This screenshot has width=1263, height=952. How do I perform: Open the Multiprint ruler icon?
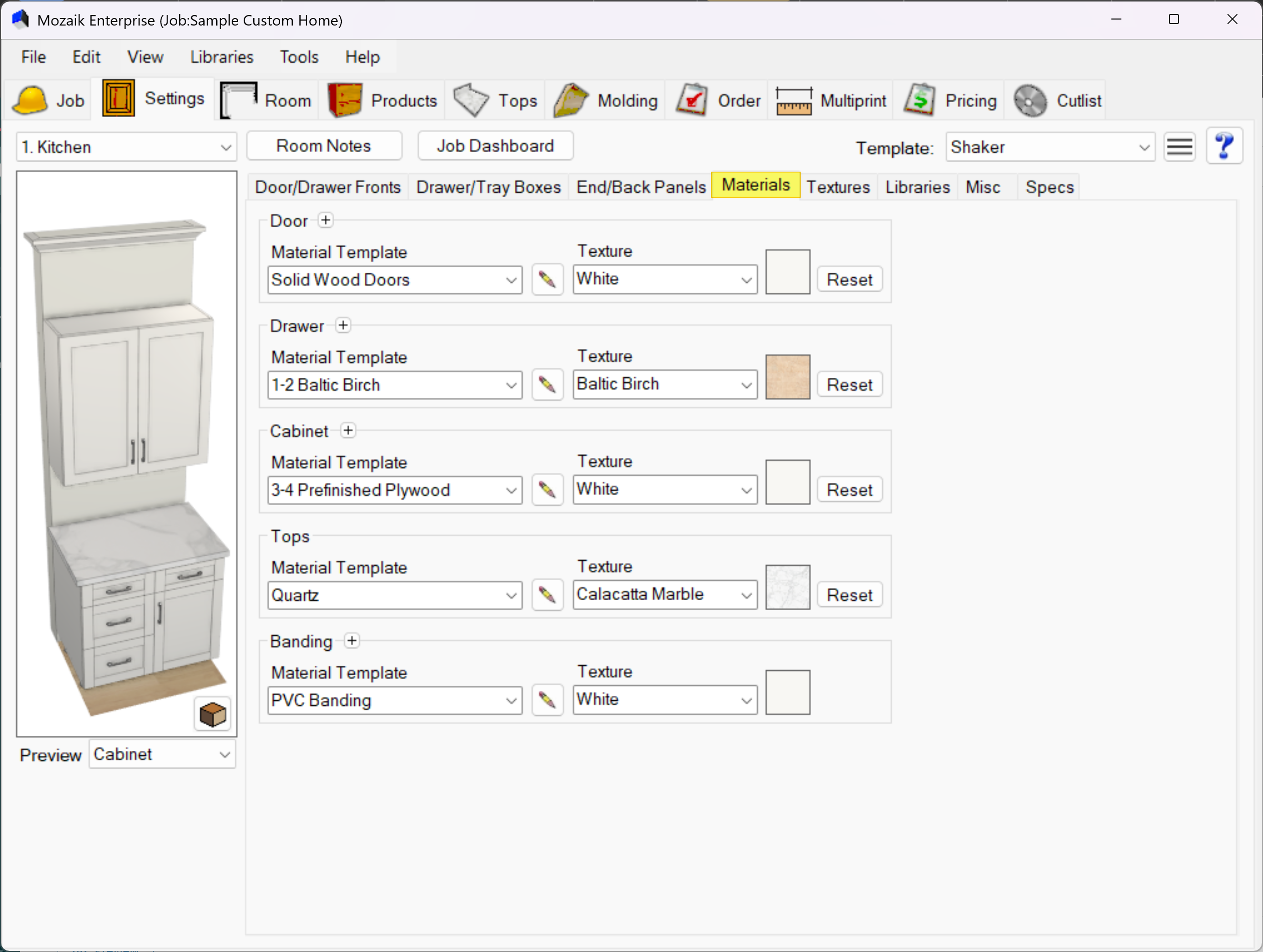793,101
